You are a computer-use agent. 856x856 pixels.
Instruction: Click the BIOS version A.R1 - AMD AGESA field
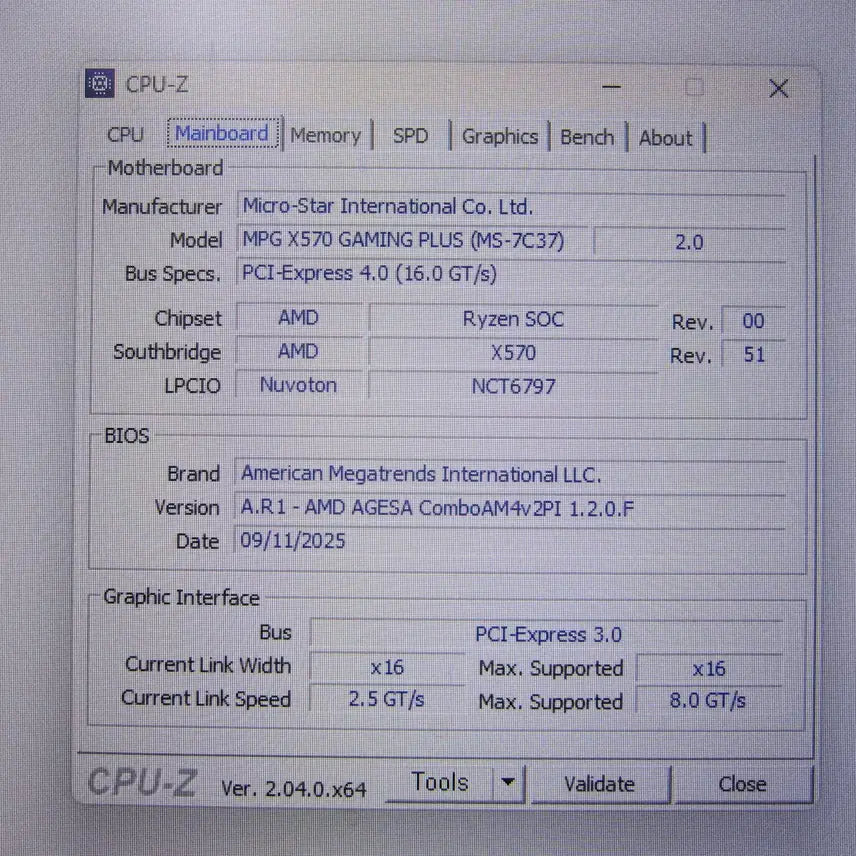[x=510, y=508]
